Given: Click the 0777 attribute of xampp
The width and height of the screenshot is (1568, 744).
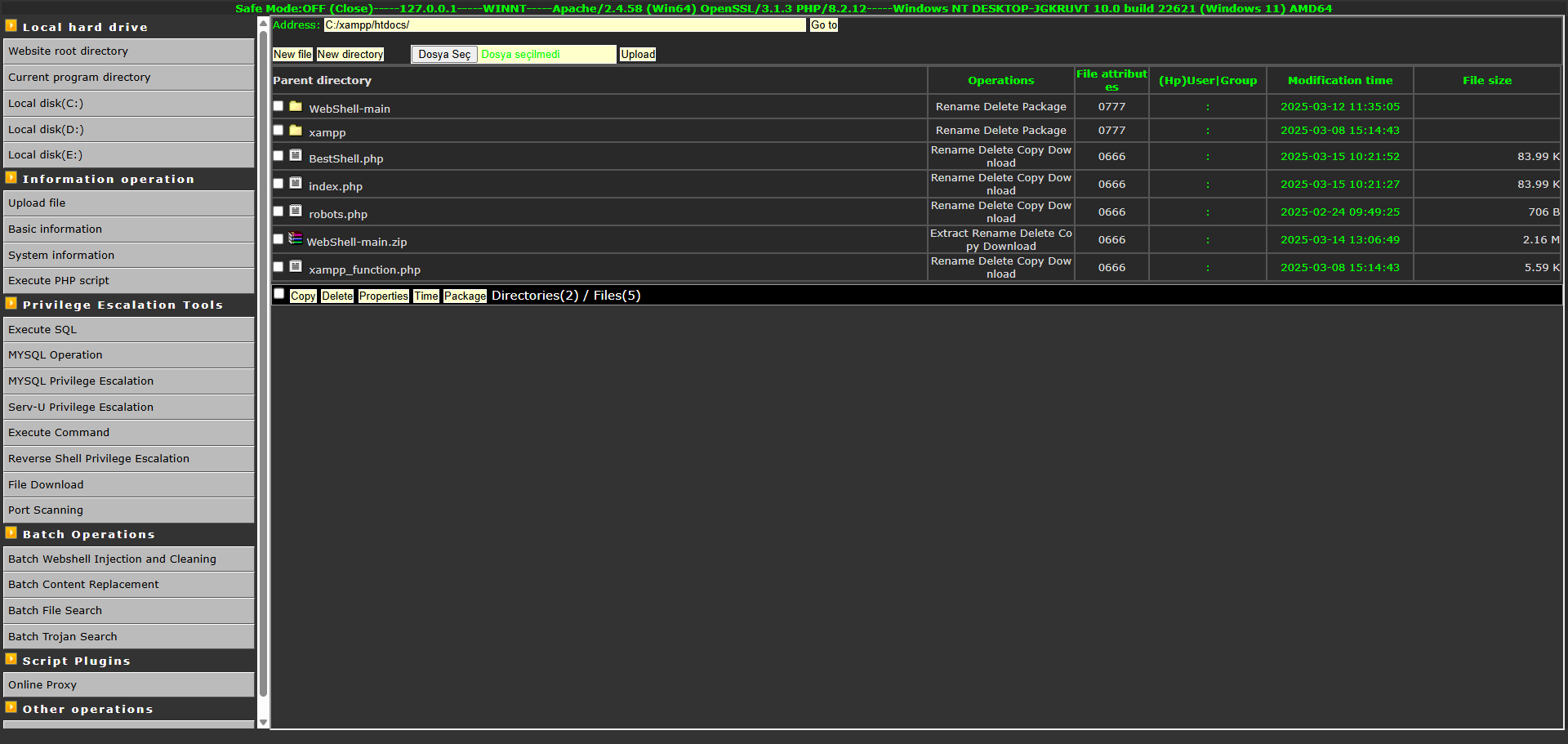Looking at the screenshot, I should point(1111,130).
